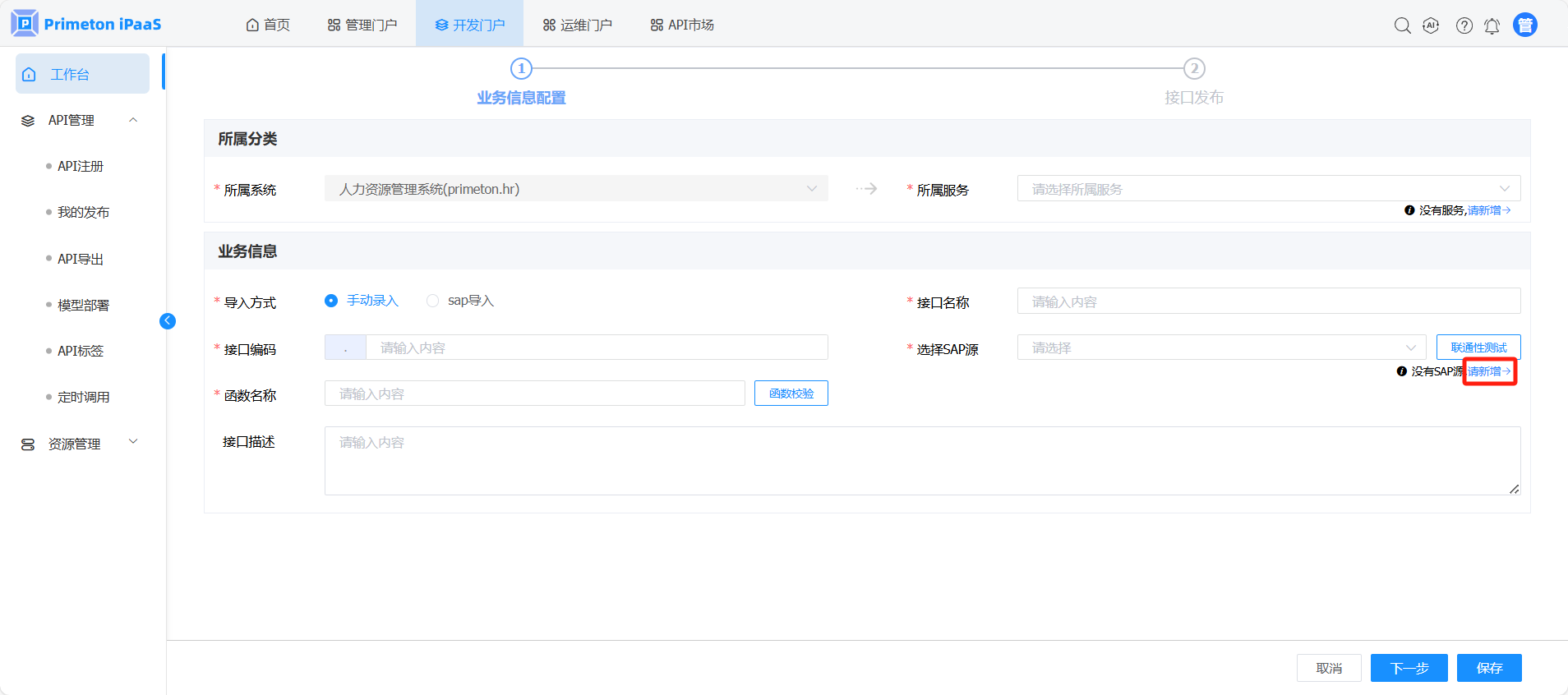
Task: Open the 选择SAP源 dropdown
Action: tap(1221, 347)
